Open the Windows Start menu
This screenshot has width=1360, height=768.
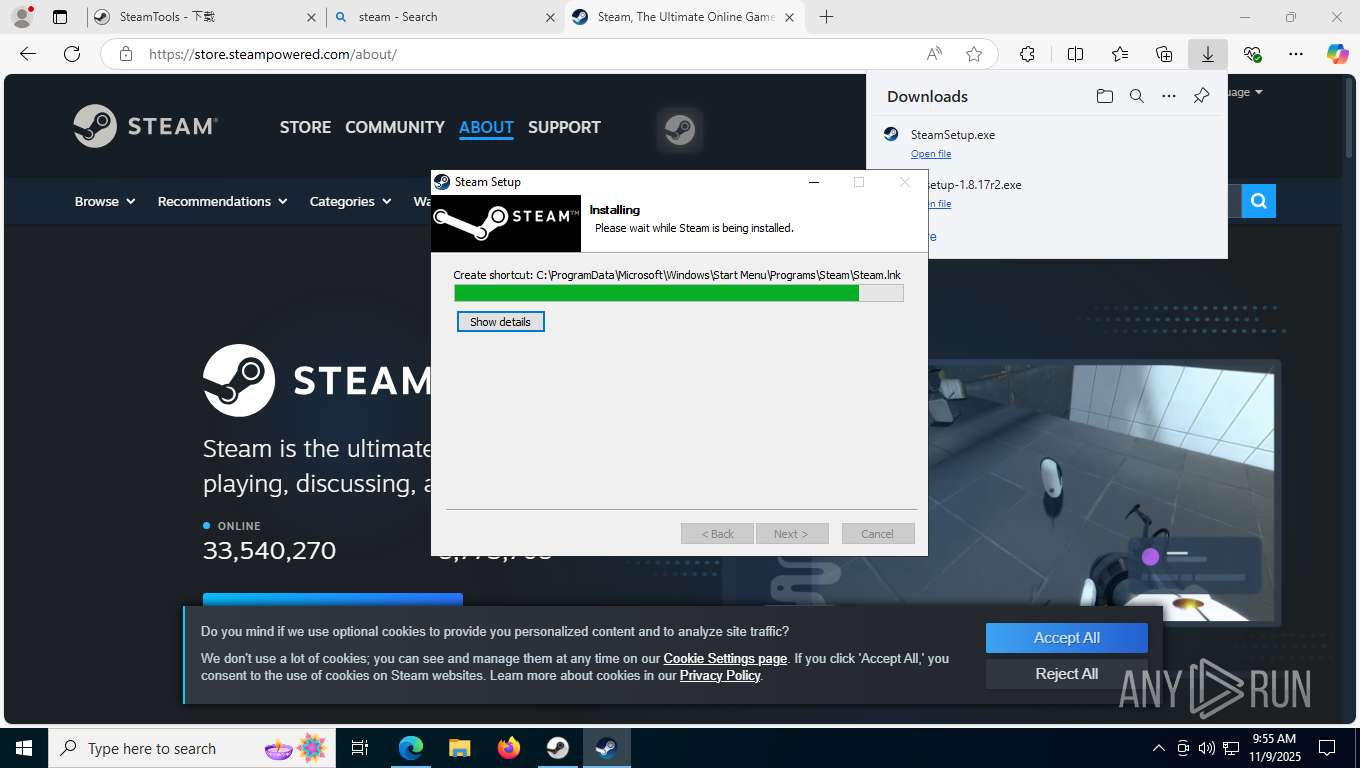[x=23, y=748]
